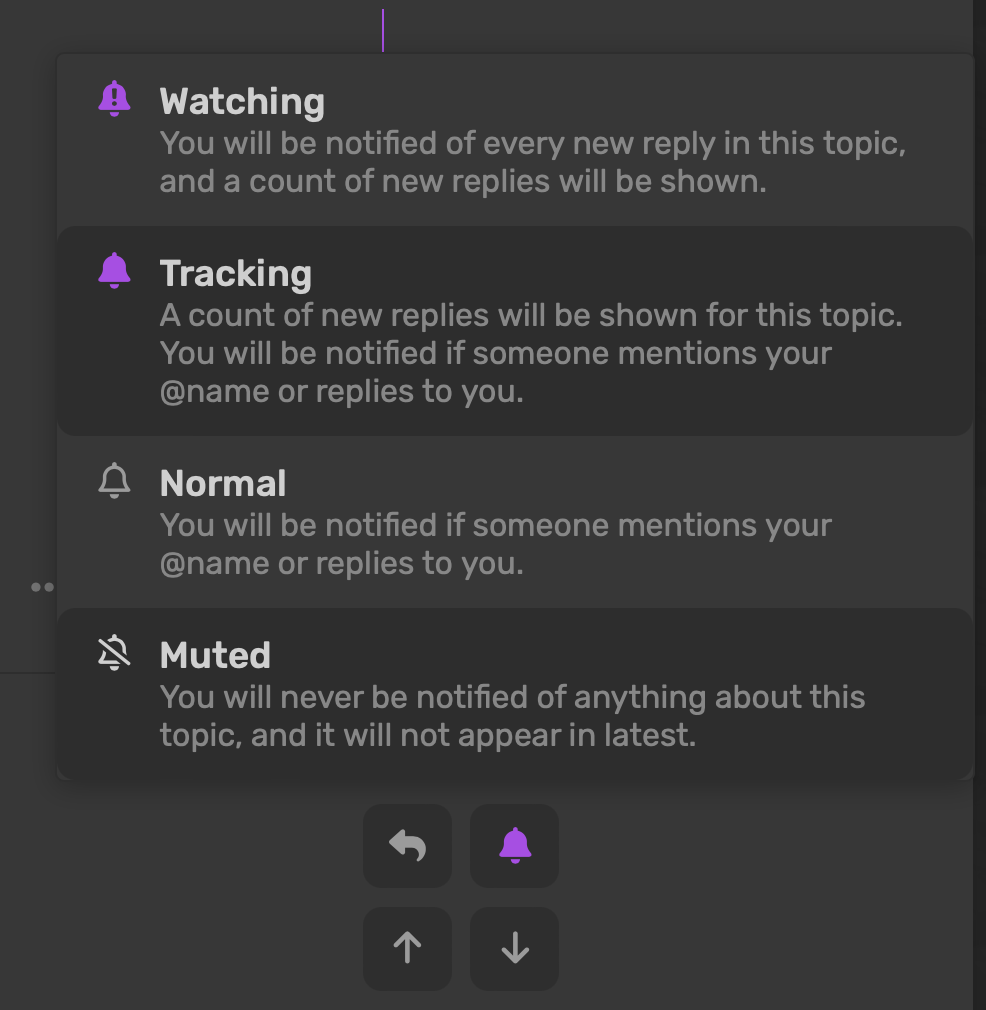Click the Watching bell icon with exclamation mark
986x1010 pixels.
pos(114,99)
